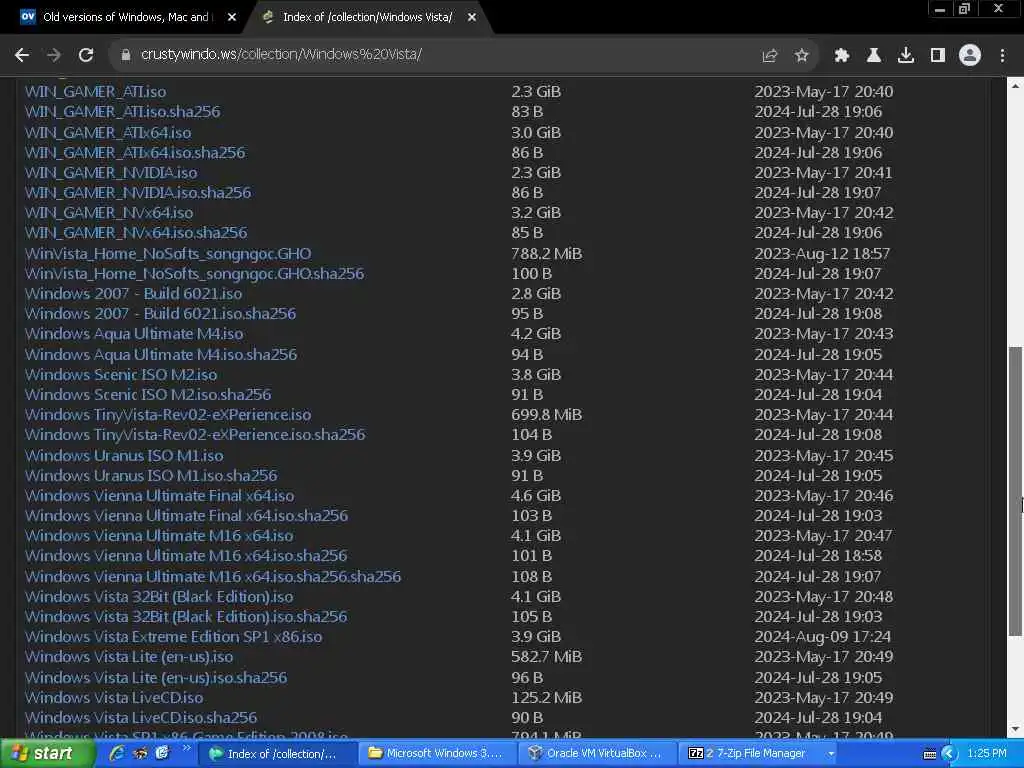Download Windows Vienna Ultimate M16 x64.iso
This screenshot has height=768, width=1024.
tap(159, 536)
